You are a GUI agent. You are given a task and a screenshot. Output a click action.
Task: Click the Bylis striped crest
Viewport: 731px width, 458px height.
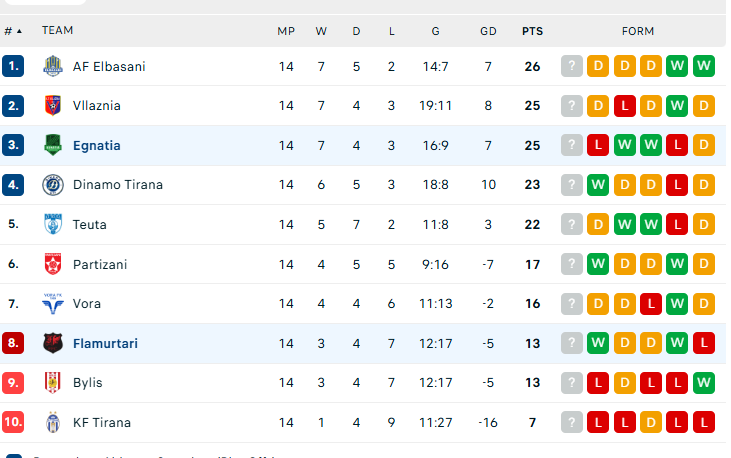[x=53, y=383]
